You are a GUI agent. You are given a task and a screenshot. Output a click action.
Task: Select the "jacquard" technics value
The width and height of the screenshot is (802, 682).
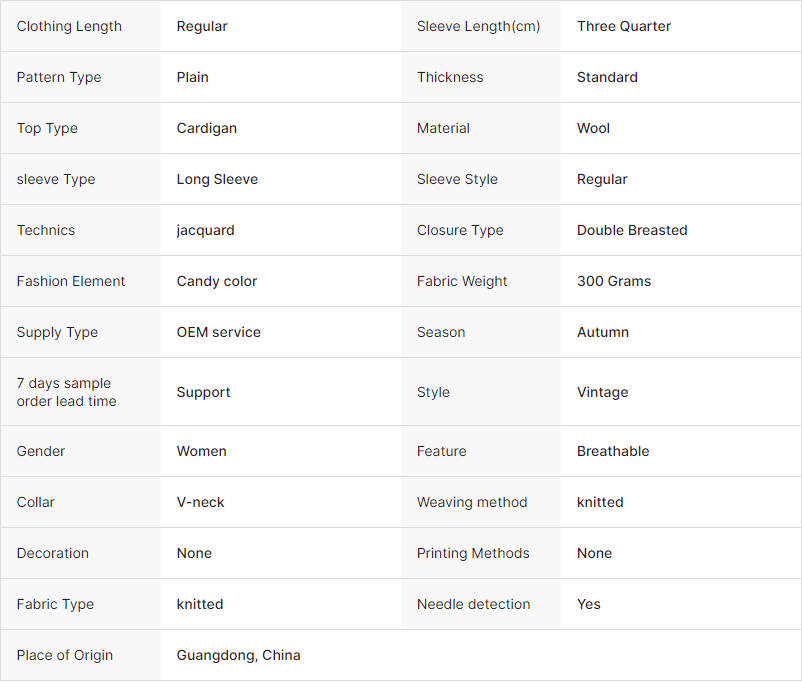click(x=206, y=230)
